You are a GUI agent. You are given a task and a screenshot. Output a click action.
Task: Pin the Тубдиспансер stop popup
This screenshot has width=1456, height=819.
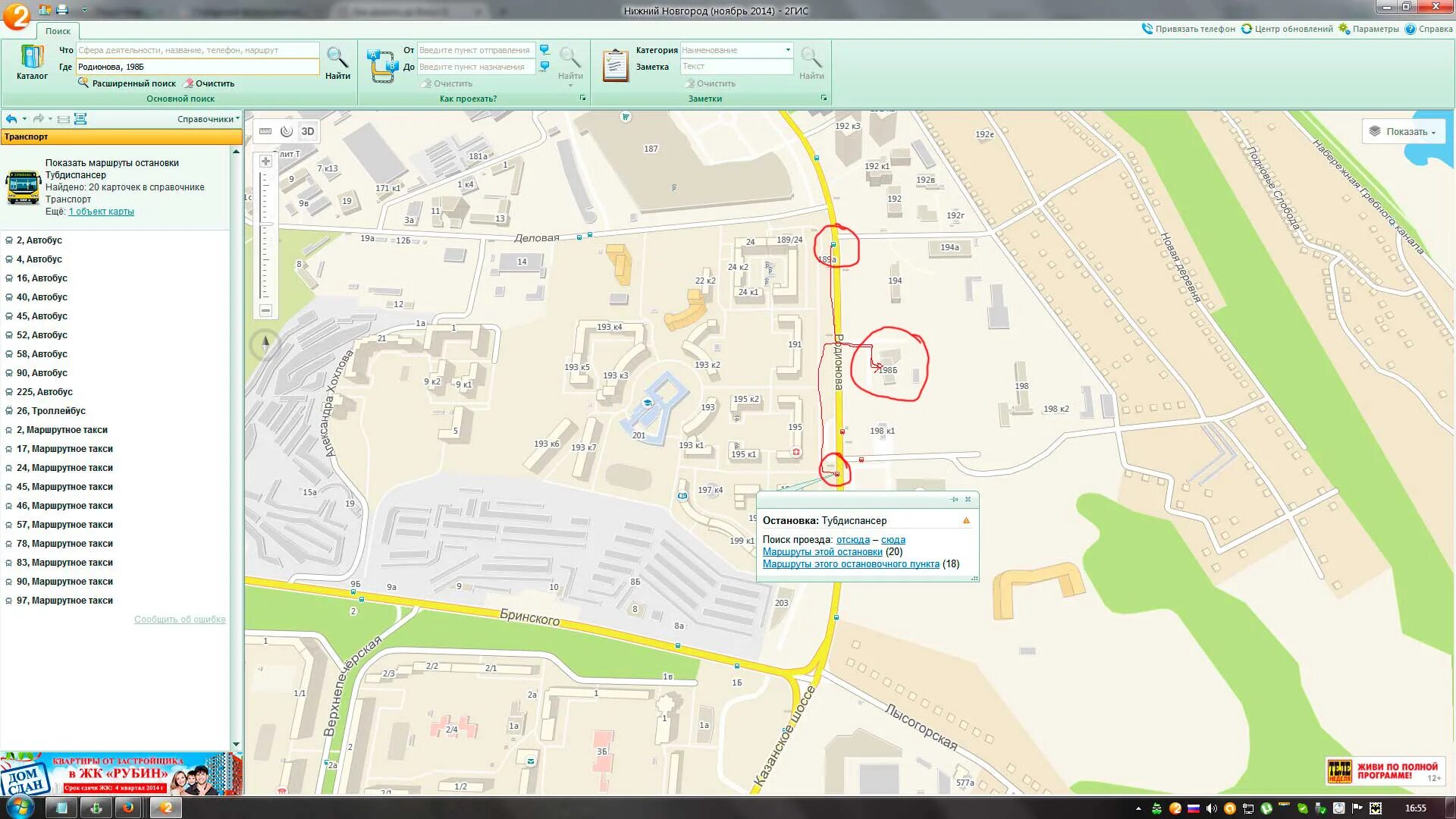coord(954,499)
